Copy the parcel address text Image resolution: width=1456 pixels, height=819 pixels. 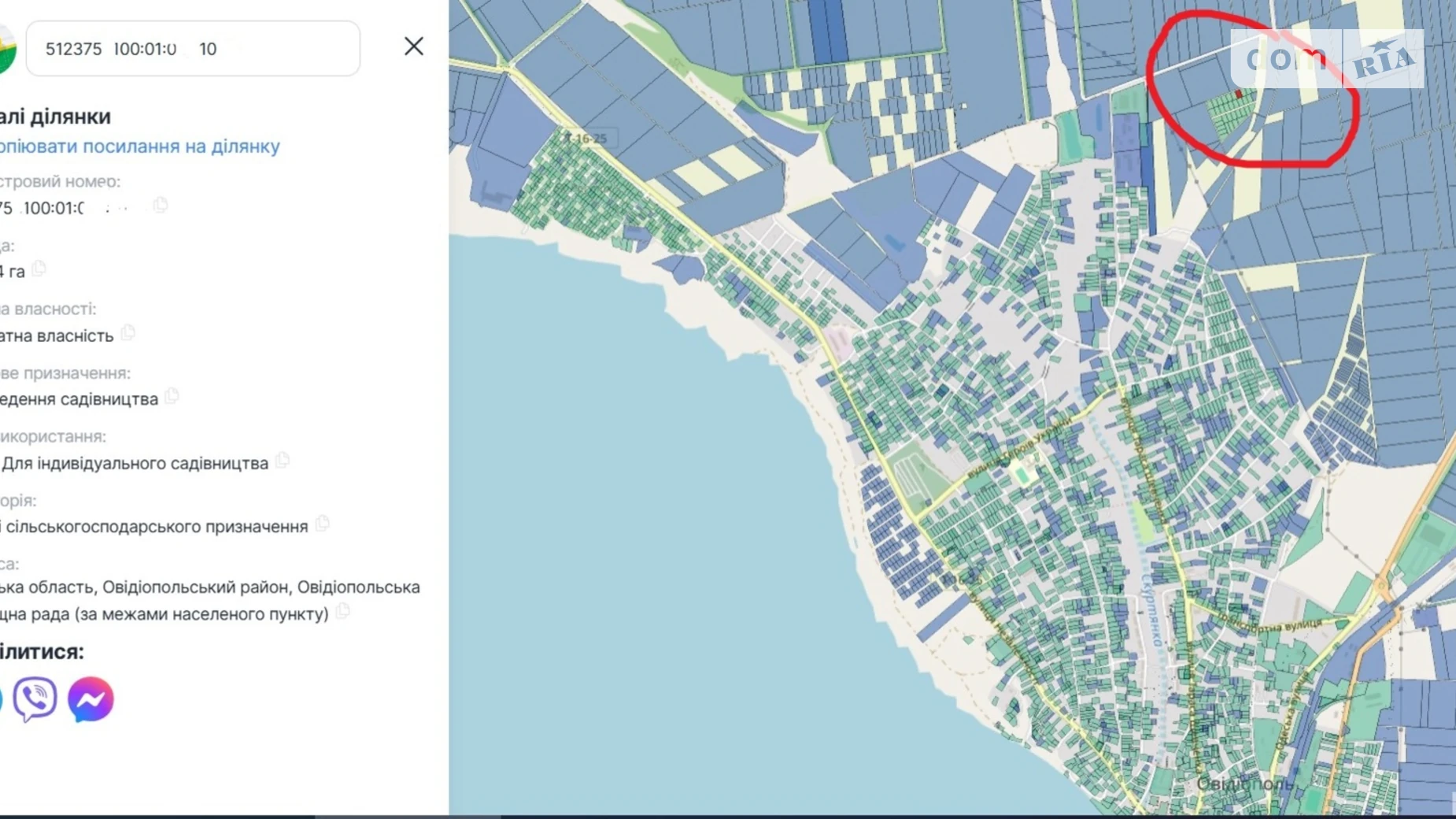pos(342,612)
